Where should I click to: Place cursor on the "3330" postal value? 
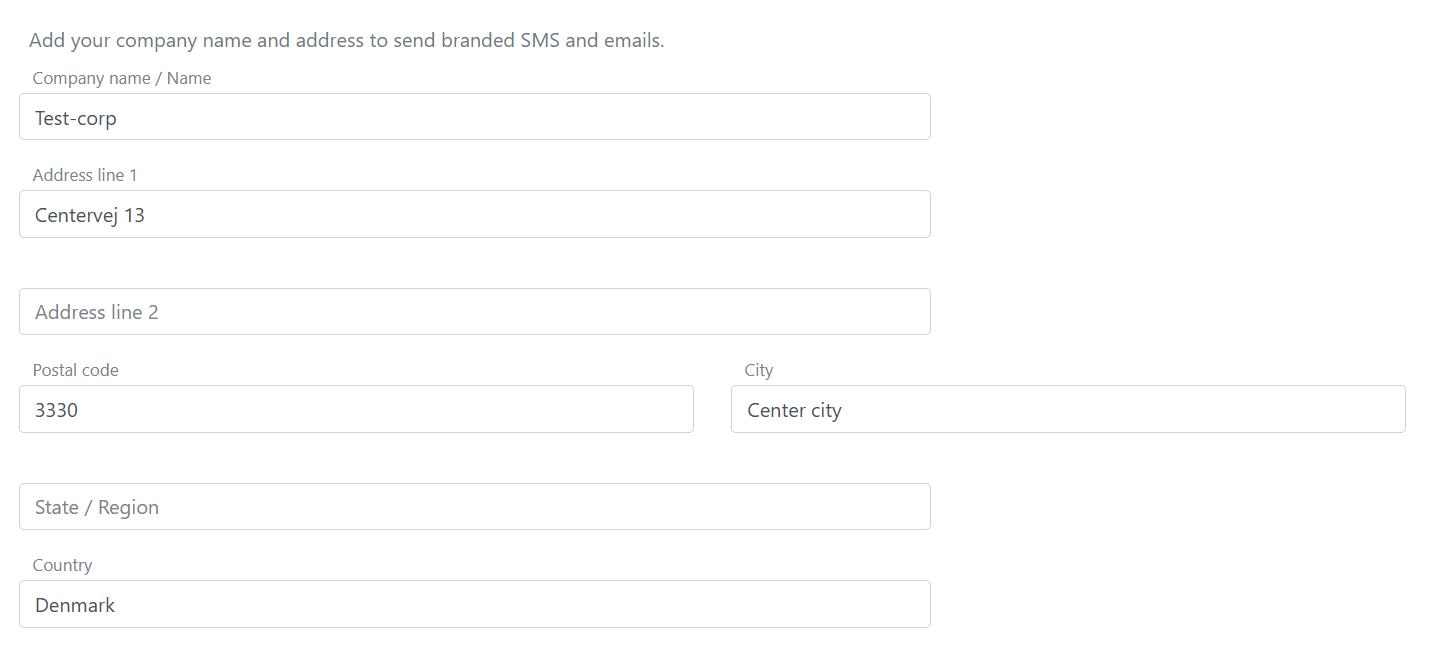[57, 410]
